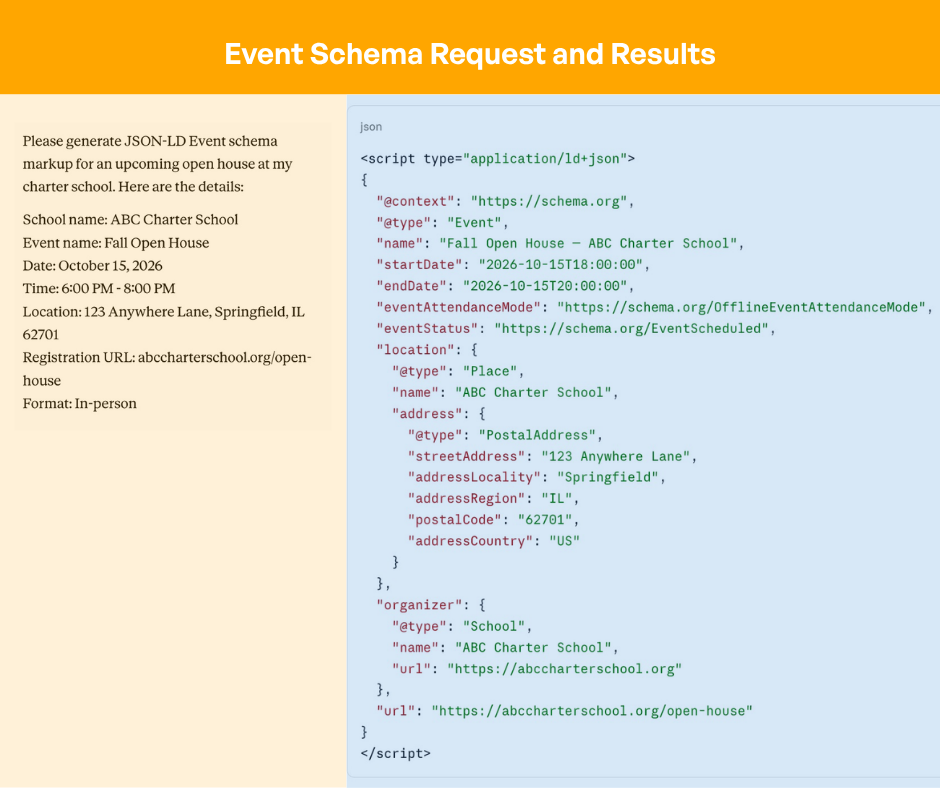Click the "Event Schema Request and Results" heading
Viewport: 940px width, 788px height.
[x=469, y=54]
